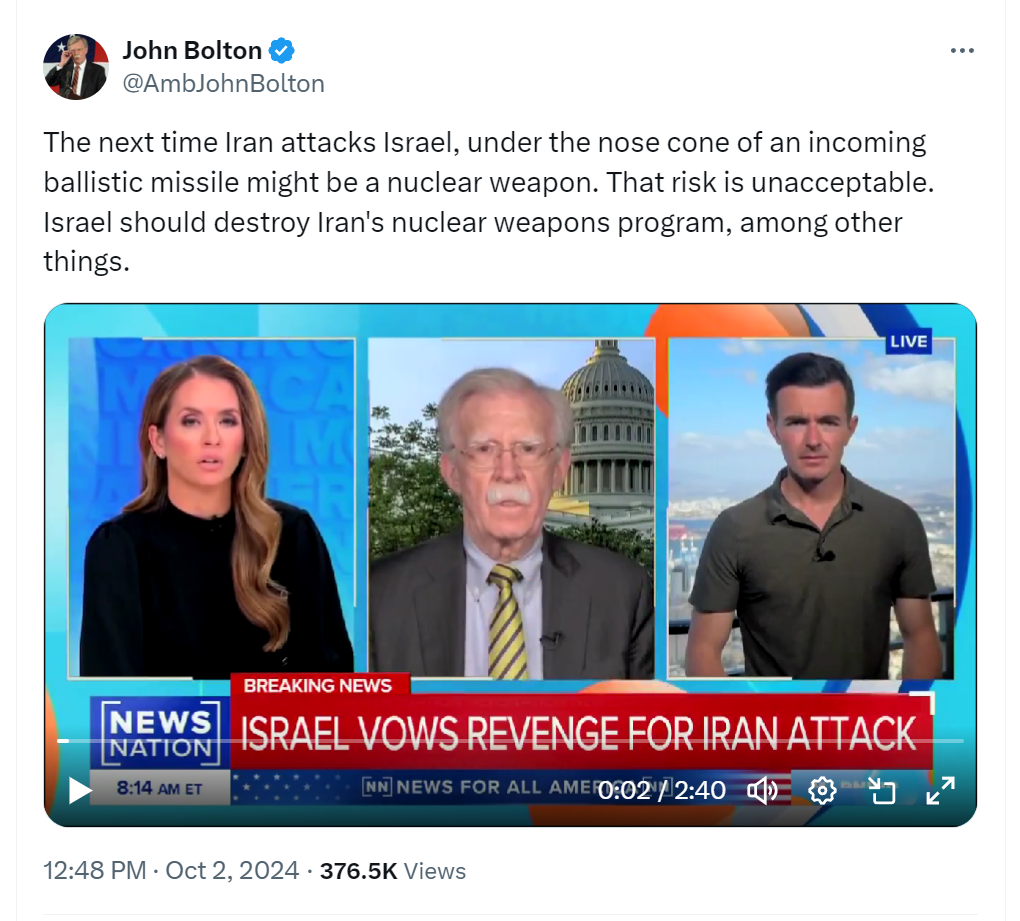Screen dimensions: 1020x921
Task: Play the embedded video
Action: [x=80, y=790]
